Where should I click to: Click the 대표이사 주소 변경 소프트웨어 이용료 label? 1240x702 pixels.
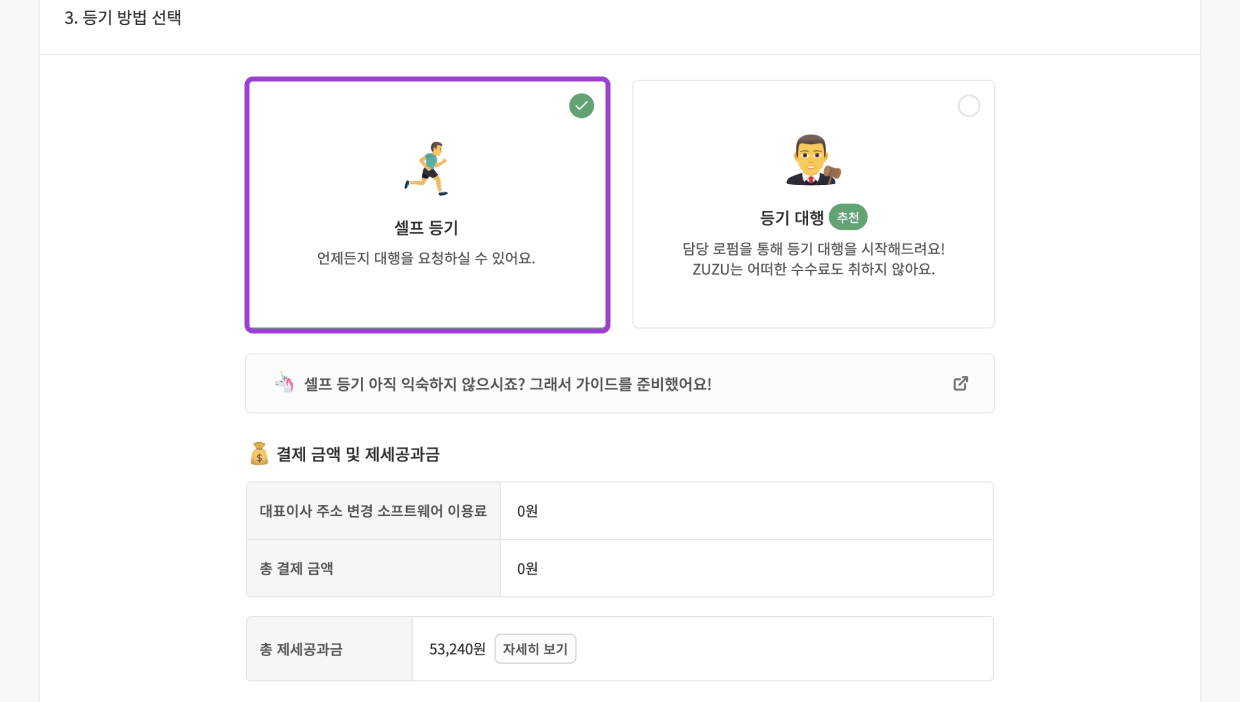[x=373, y=511]
